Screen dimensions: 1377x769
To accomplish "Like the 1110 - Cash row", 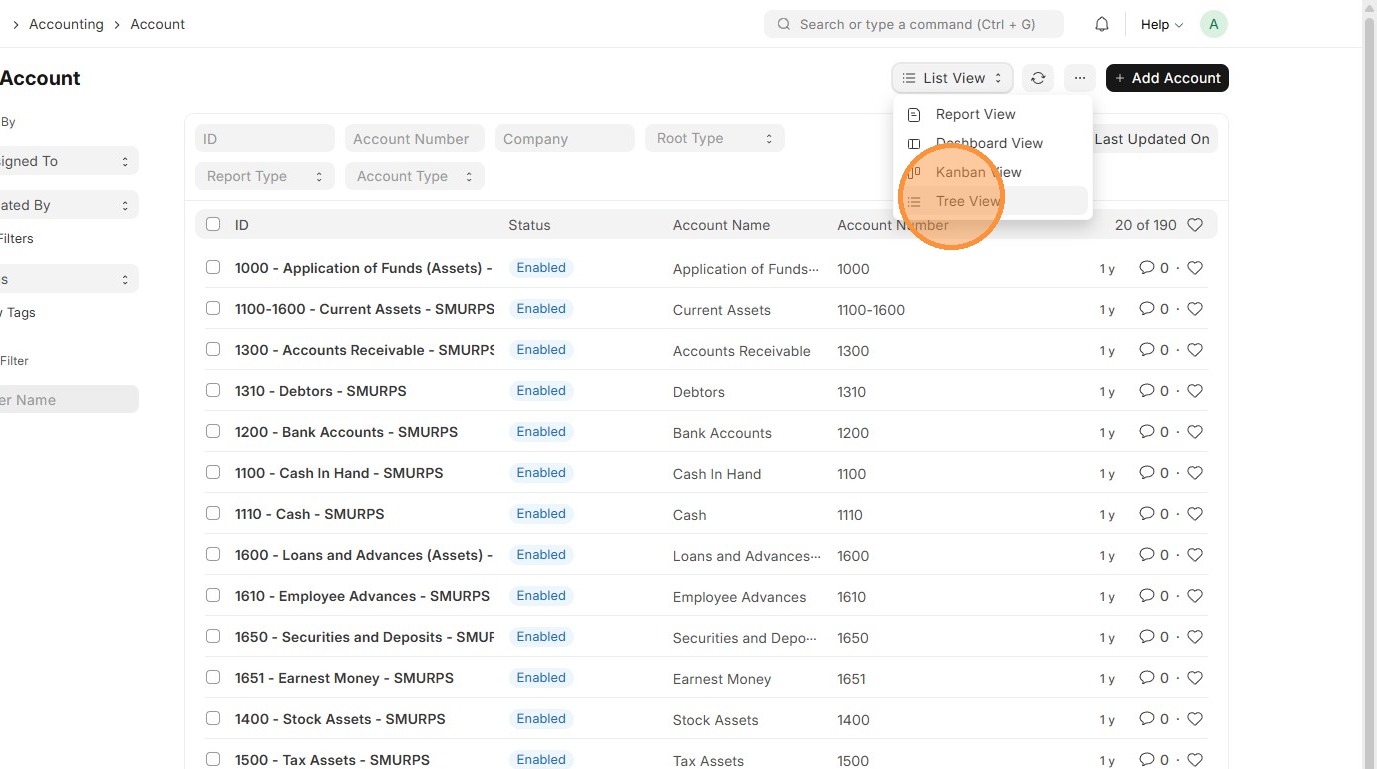I will pos(1195,514).
